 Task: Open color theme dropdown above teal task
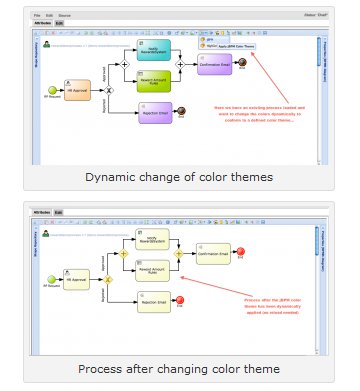pyautogui.click(x=204, y=33)
